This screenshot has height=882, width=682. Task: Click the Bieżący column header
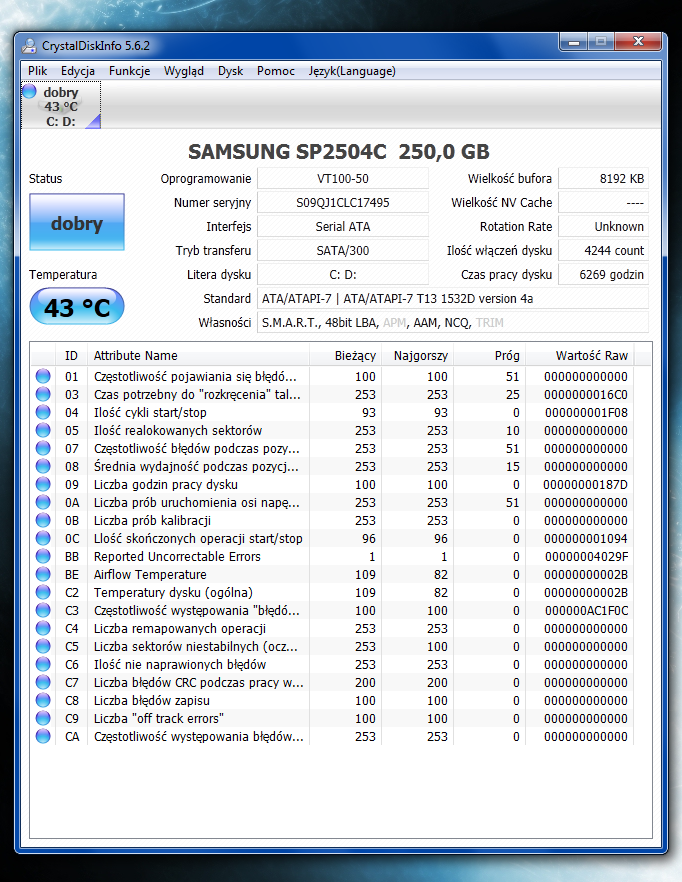pos(345,356)
